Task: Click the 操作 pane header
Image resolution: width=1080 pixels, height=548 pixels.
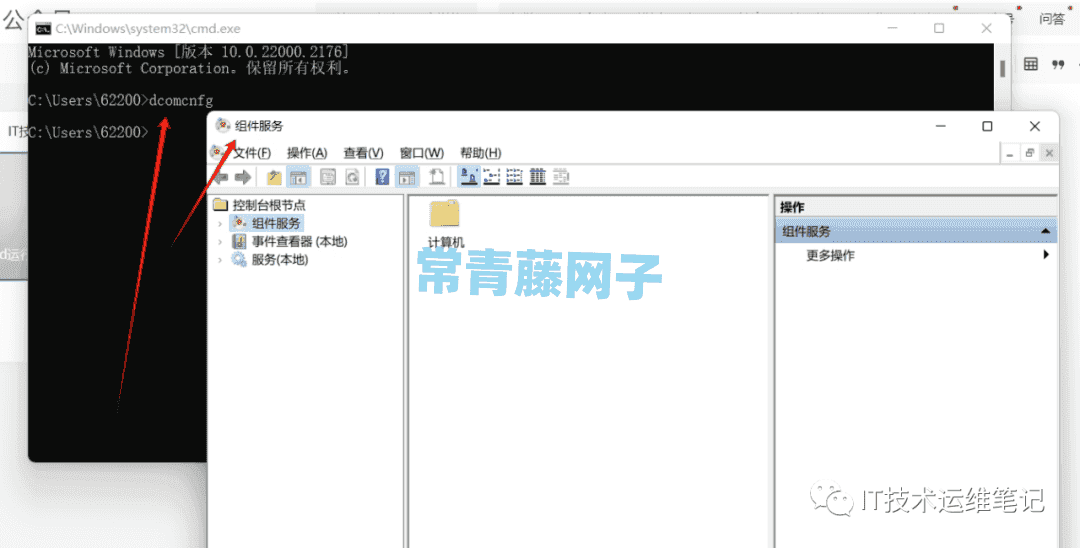Action: tap(916, 207)
